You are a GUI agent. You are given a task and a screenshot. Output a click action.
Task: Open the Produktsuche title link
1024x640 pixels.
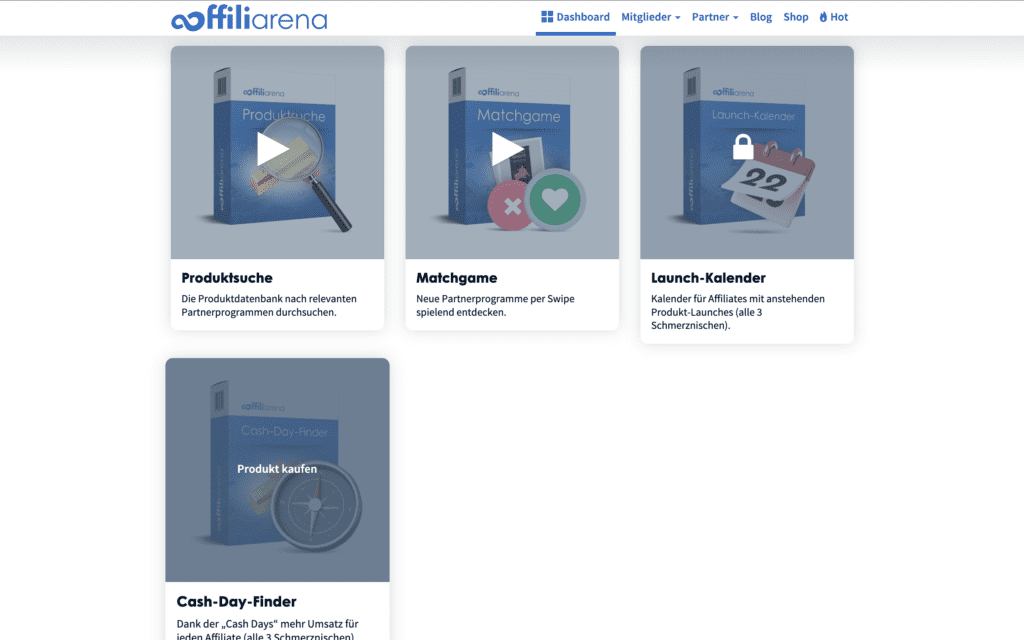click(x=227, y=278)
